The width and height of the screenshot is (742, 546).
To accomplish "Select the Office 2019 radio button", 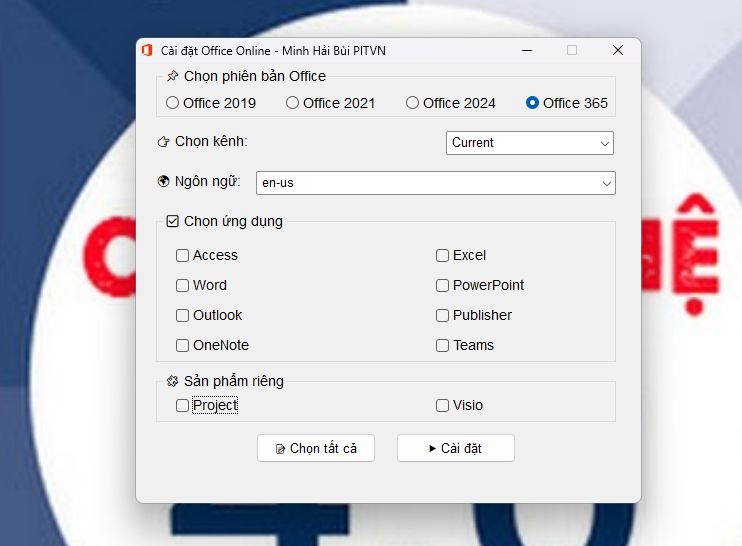I will point(173,103).
